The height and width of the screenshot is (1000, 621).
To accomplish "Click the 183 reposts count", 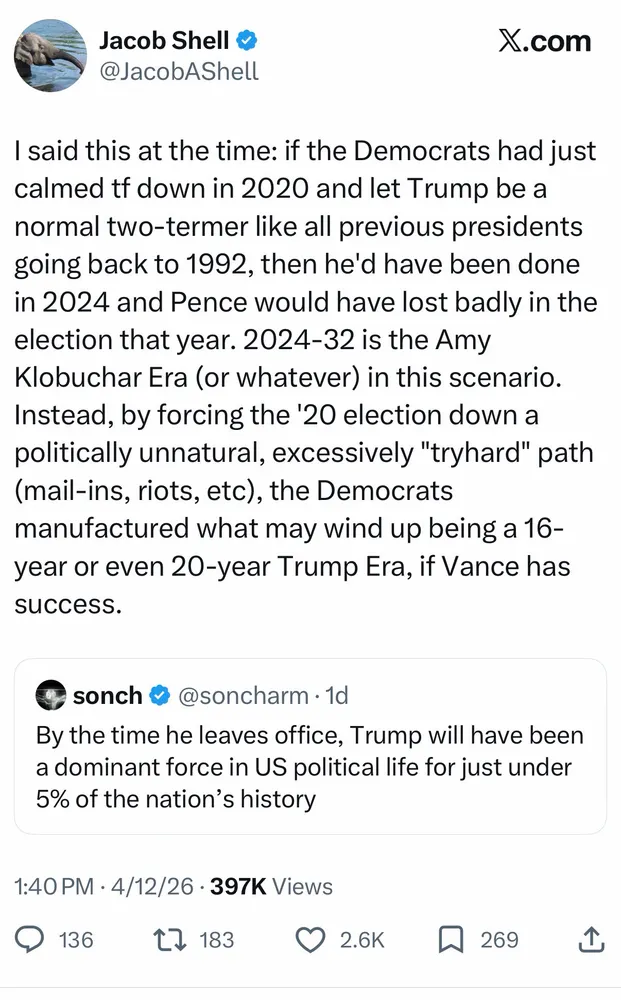I will pos(217,940).
